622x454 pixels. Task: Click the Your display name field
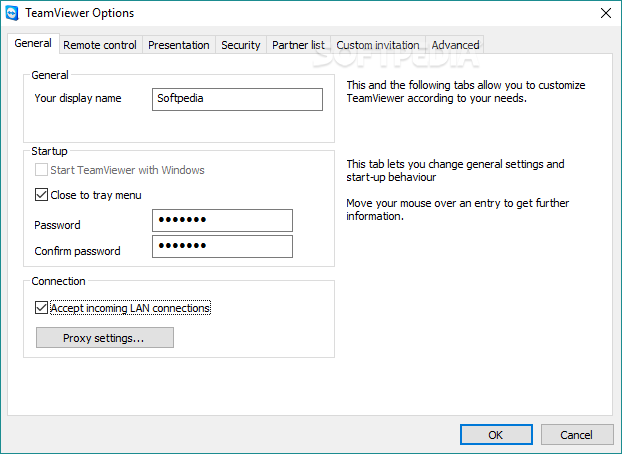click(x=237, y=99)
